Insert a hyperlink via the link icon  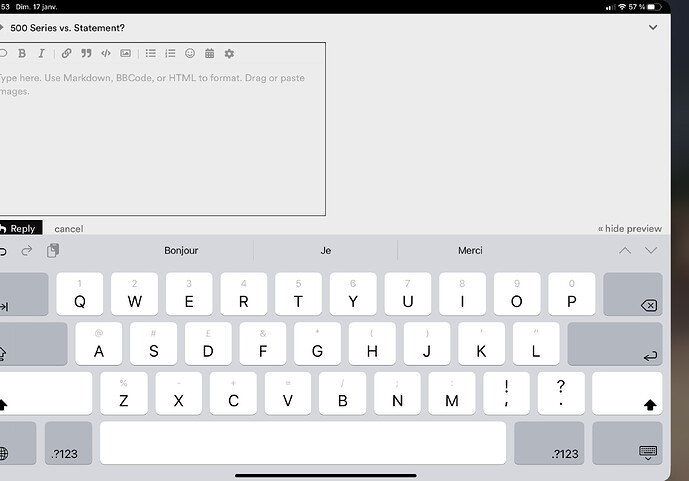tap(67, 53)
